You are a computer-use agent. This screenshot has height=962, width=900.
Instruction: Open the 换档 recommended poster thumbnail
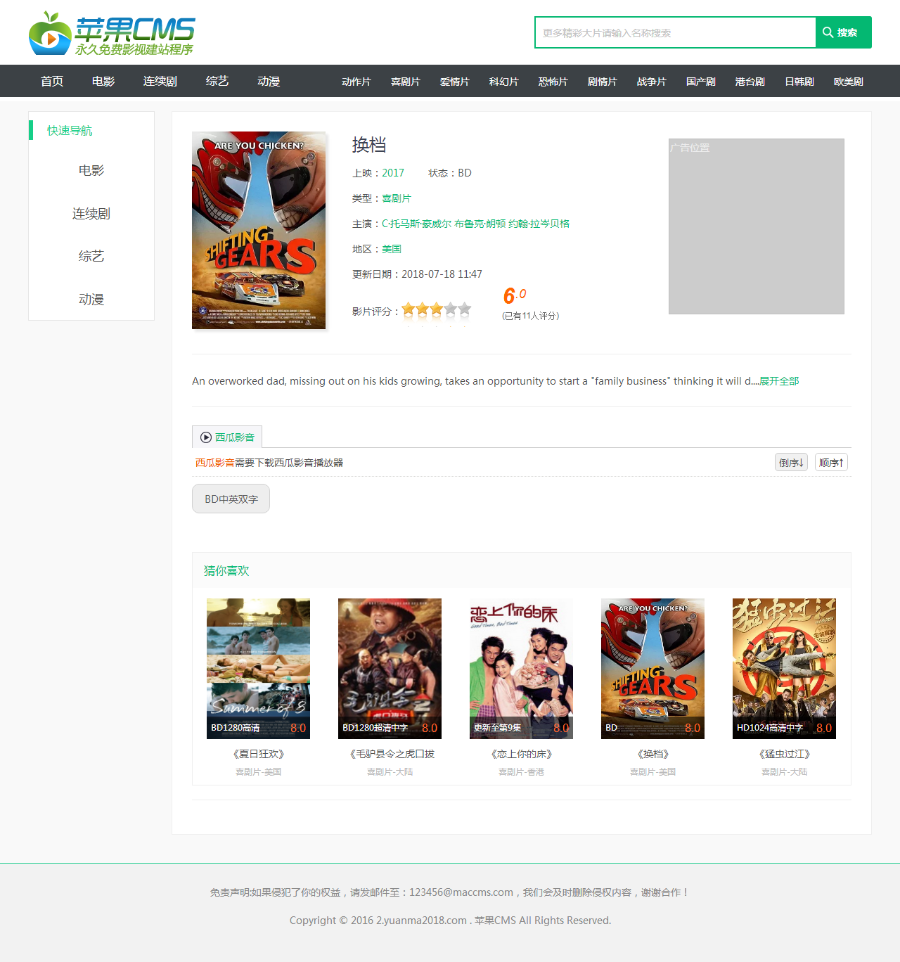click(653, 668)
